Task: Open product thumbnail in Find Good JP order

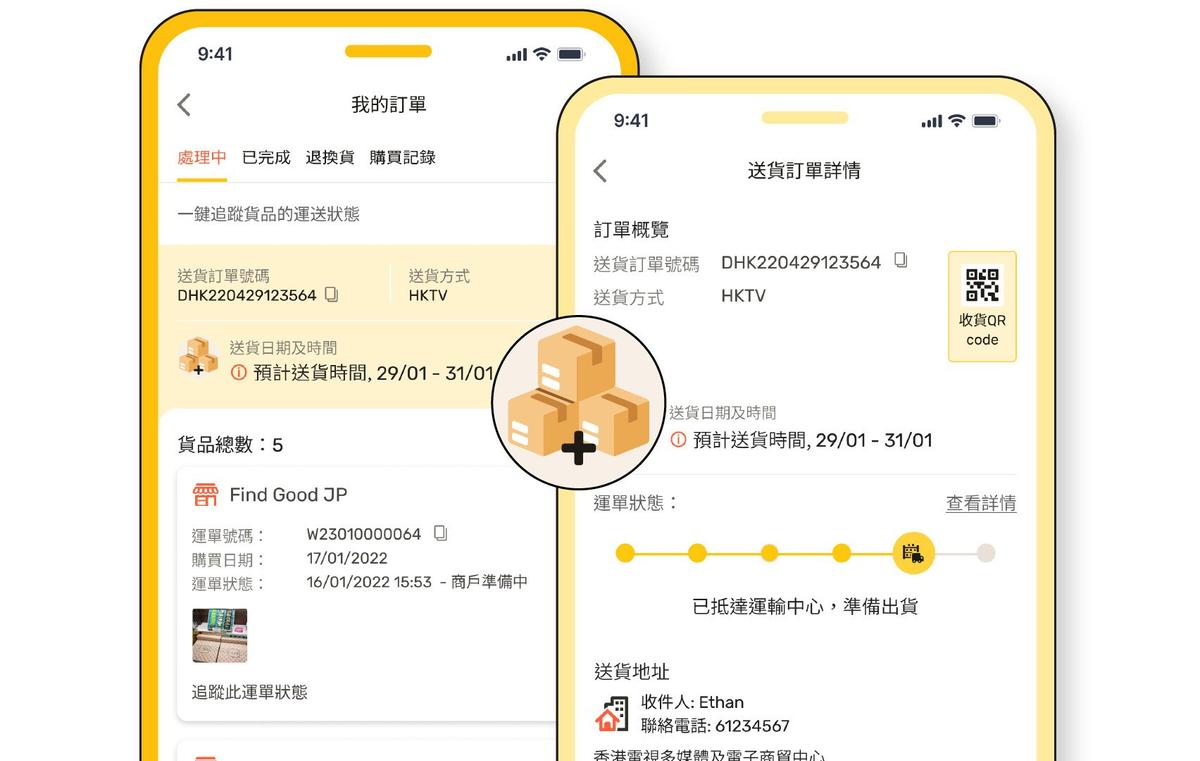Action: tap(220, 635)
